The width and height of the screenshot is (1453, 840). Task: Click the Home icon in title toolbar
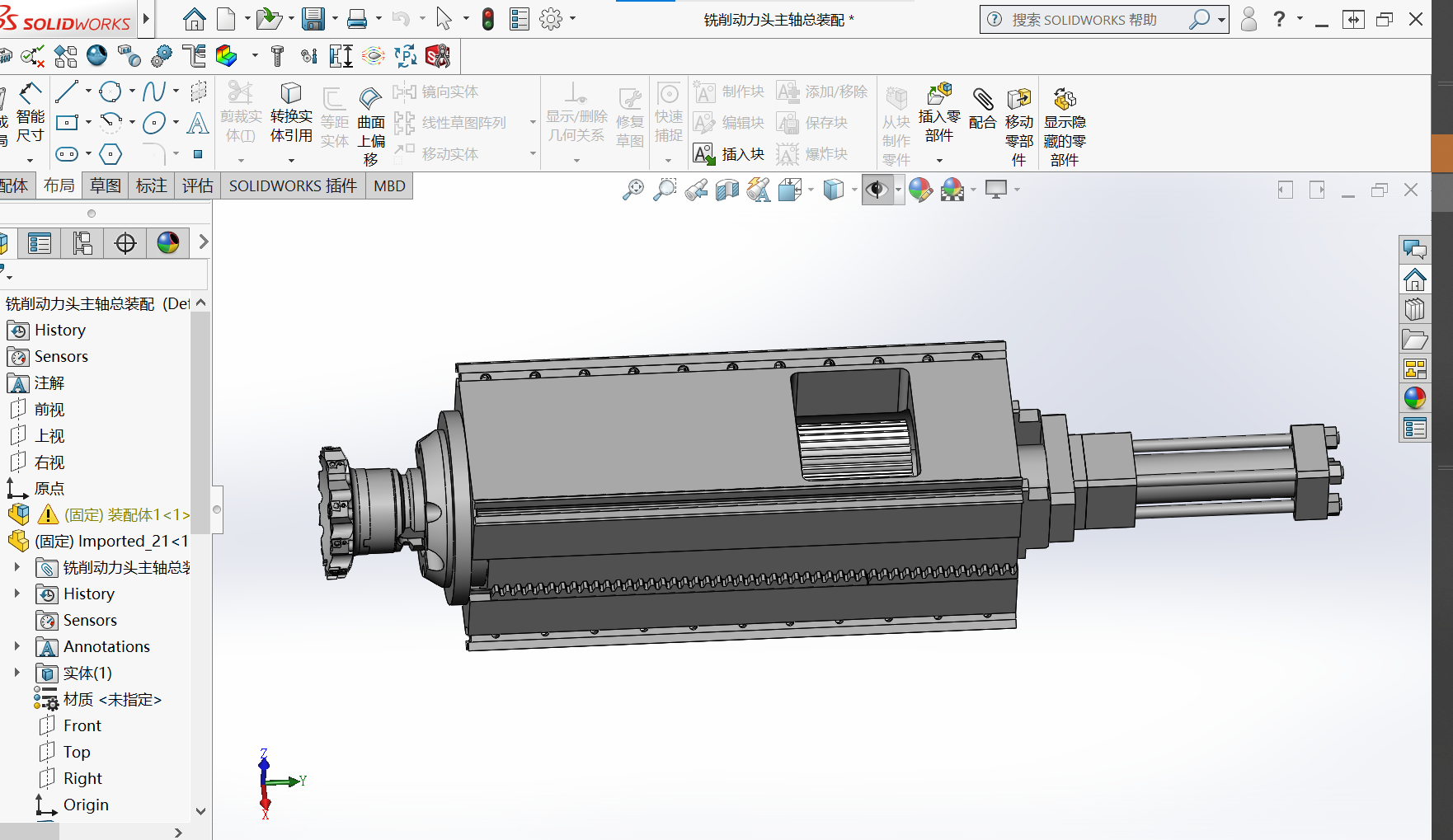pyautogui.click(x=195, y=19)
